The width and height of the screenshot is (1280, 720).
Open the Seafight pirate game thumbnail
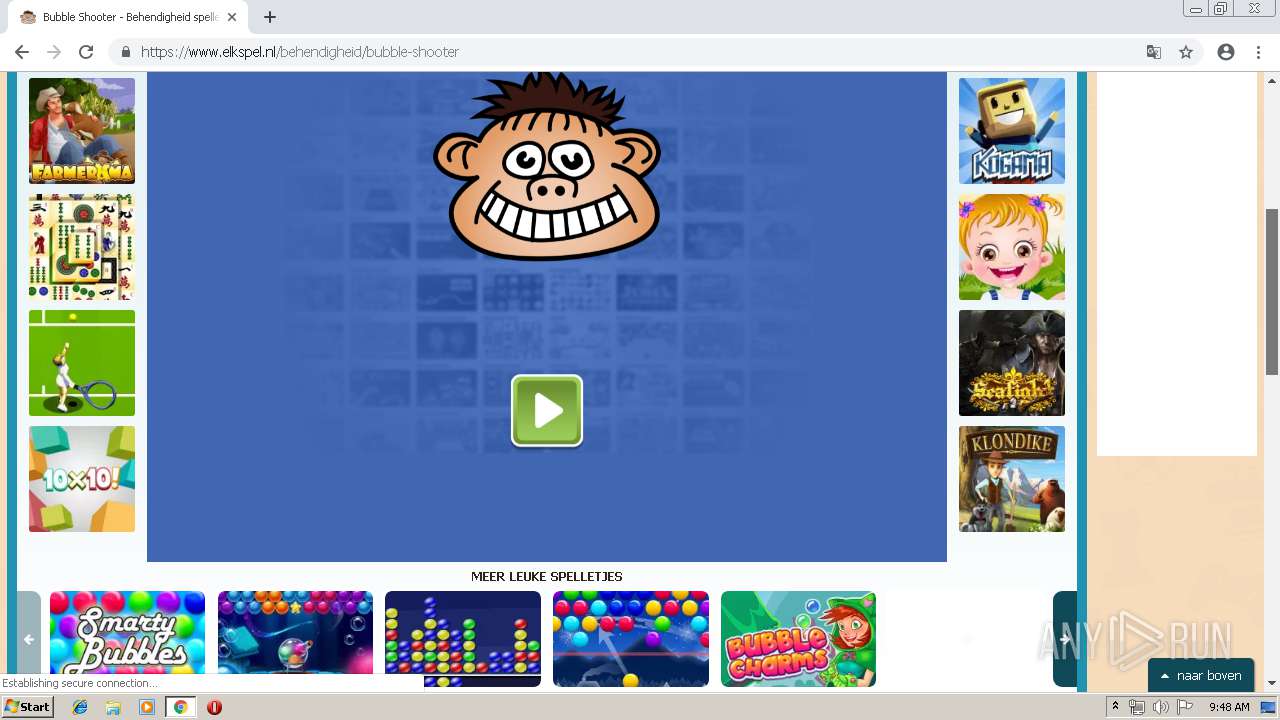1012,363
